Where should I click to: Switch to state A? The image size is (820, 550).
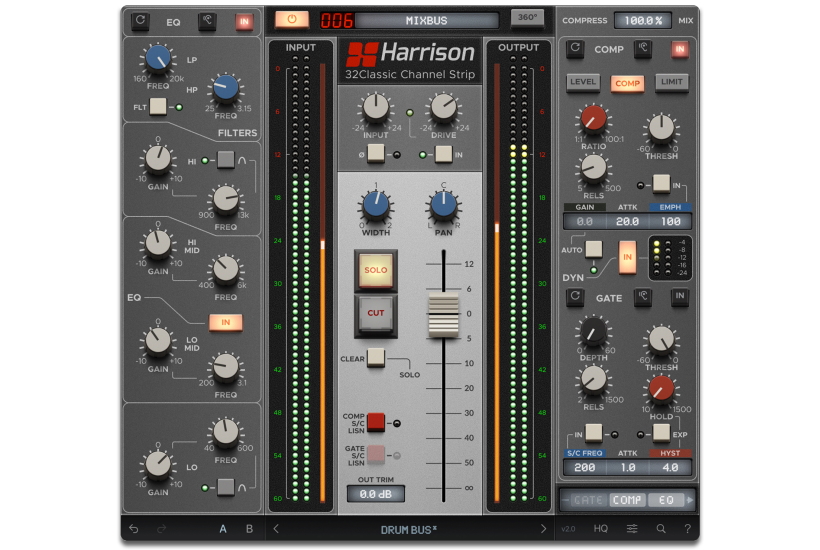click(223, 529)
